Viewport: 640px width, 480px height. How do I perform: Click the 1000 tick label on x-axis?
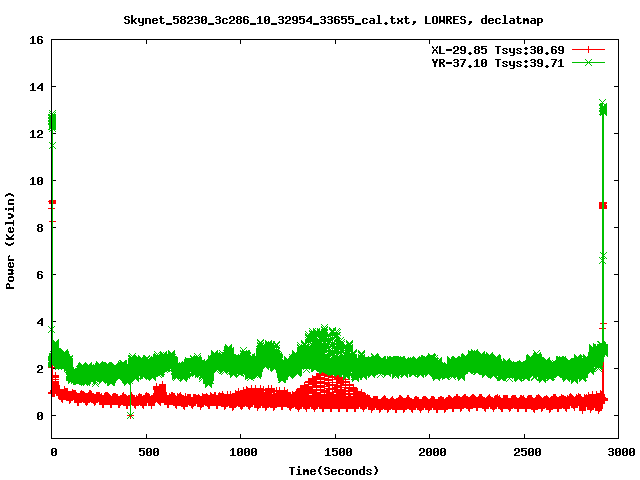[x=241, y=452]
